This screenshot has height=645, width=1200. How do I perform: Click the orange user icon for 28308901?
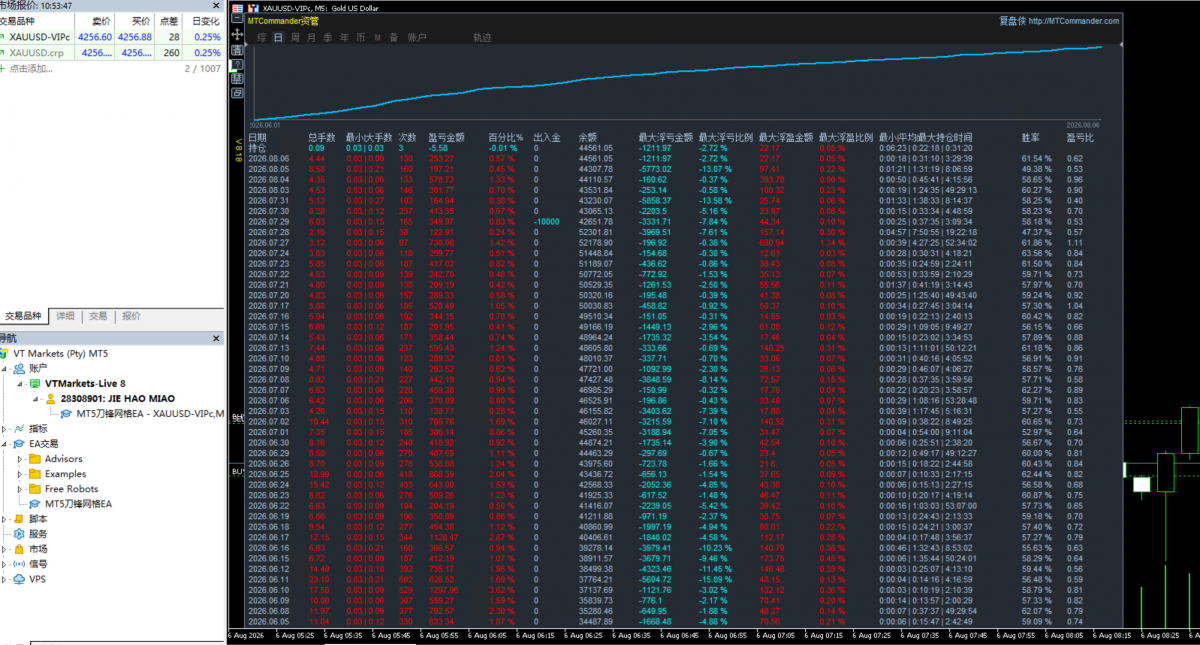pyautogui.click(x=50, y=398)
